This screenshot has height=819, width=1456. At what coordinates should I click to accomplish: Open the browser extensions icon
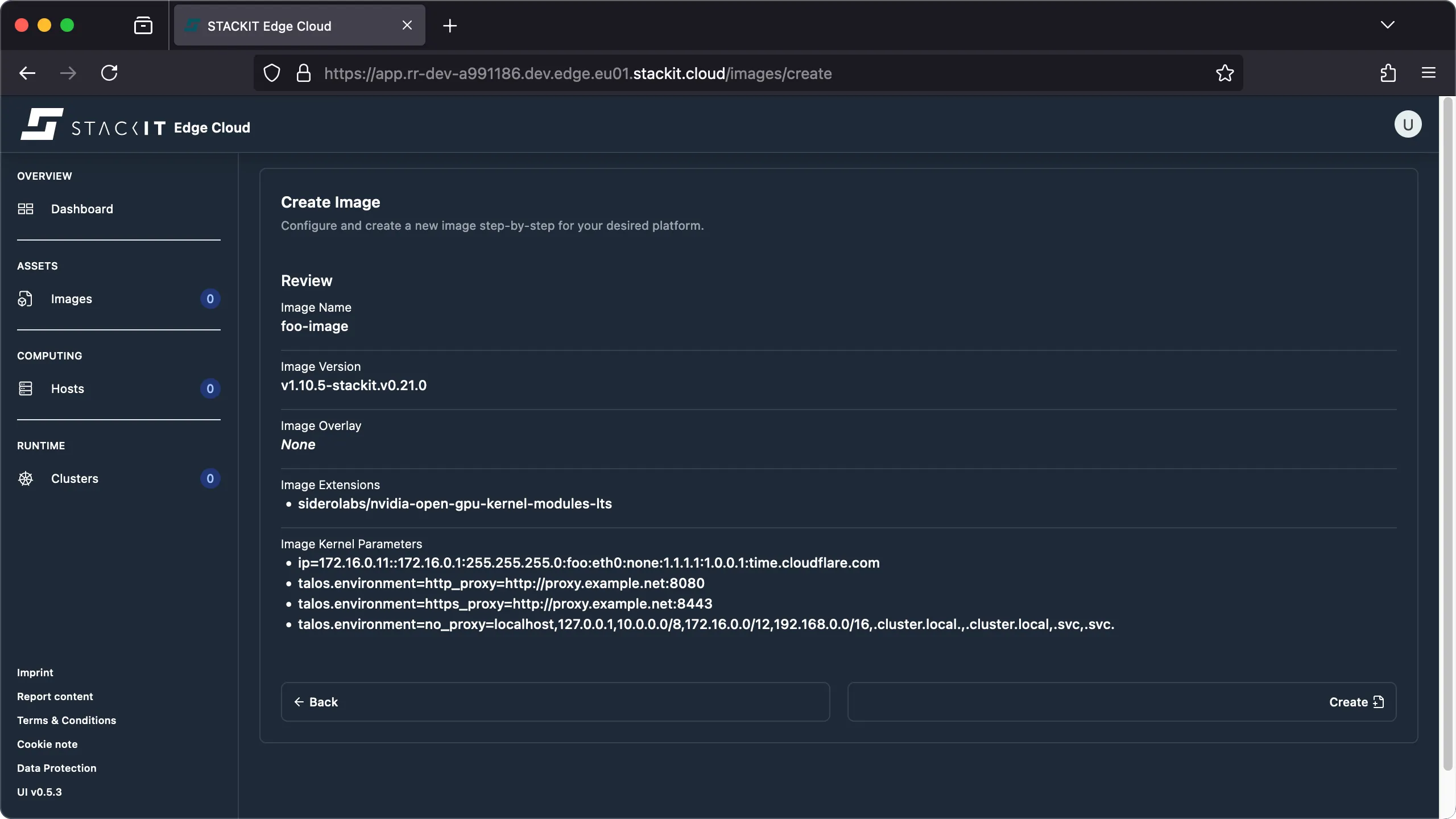[1388, 73]
